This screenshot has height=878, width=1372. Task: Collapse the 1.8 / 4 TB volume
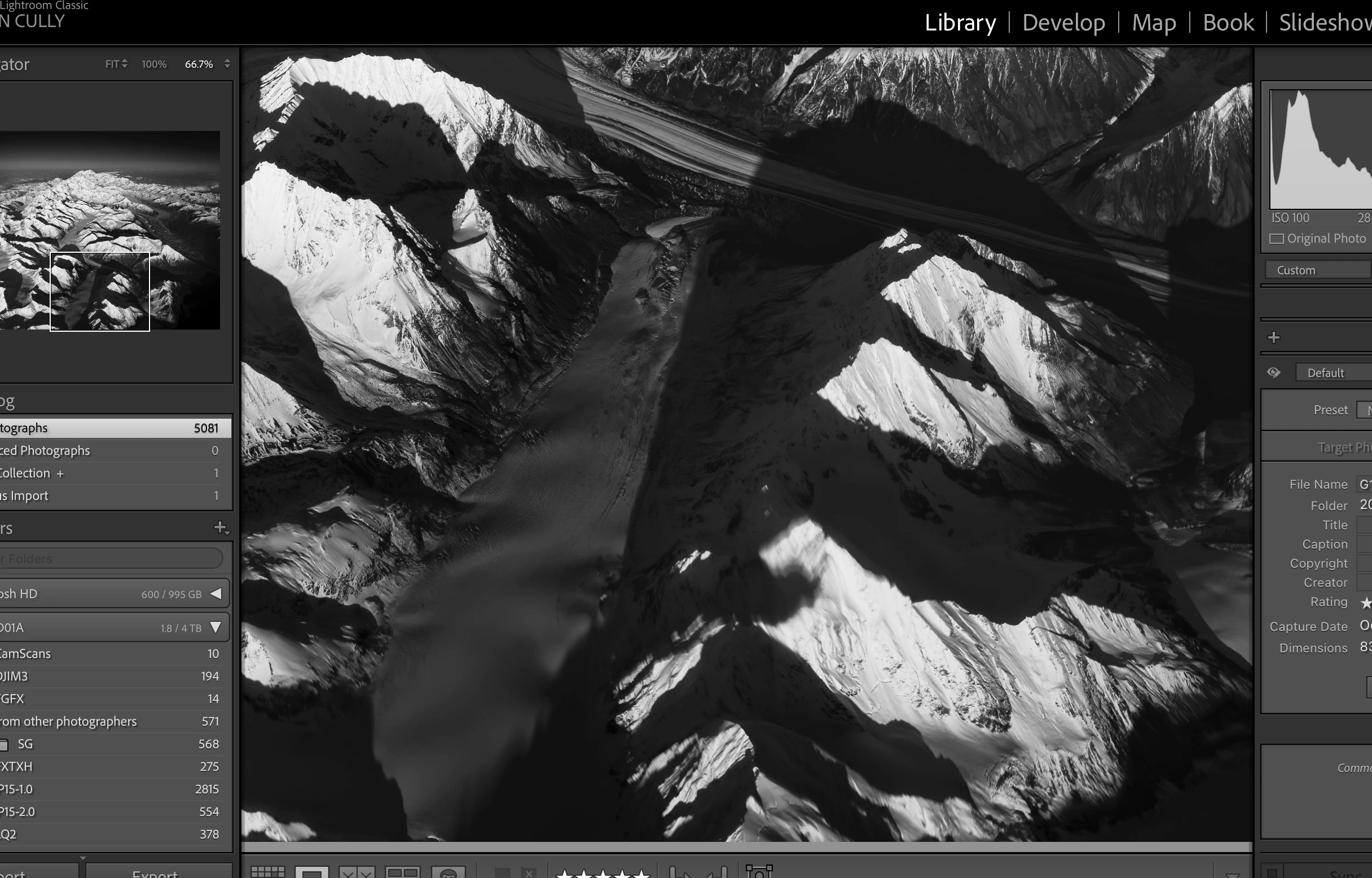[x=216, y=627]
